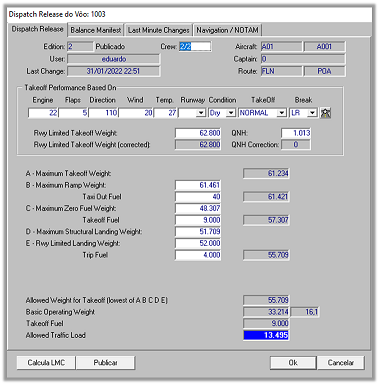Click the Aircraft field showing A01
Screen dimensions: 379x385
281,46
